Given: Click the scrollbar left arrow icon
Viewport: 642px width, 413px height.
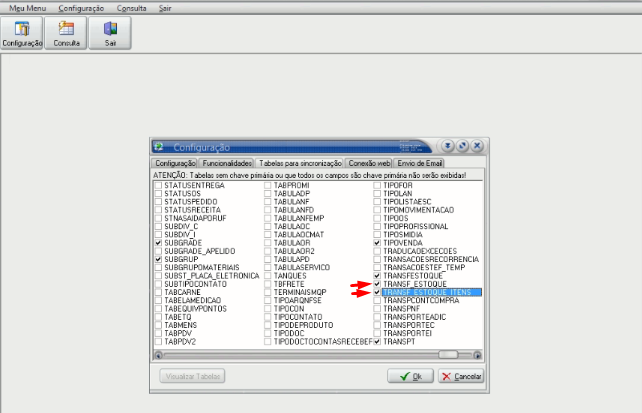Looking at the screenshot, I should point(158,355).
